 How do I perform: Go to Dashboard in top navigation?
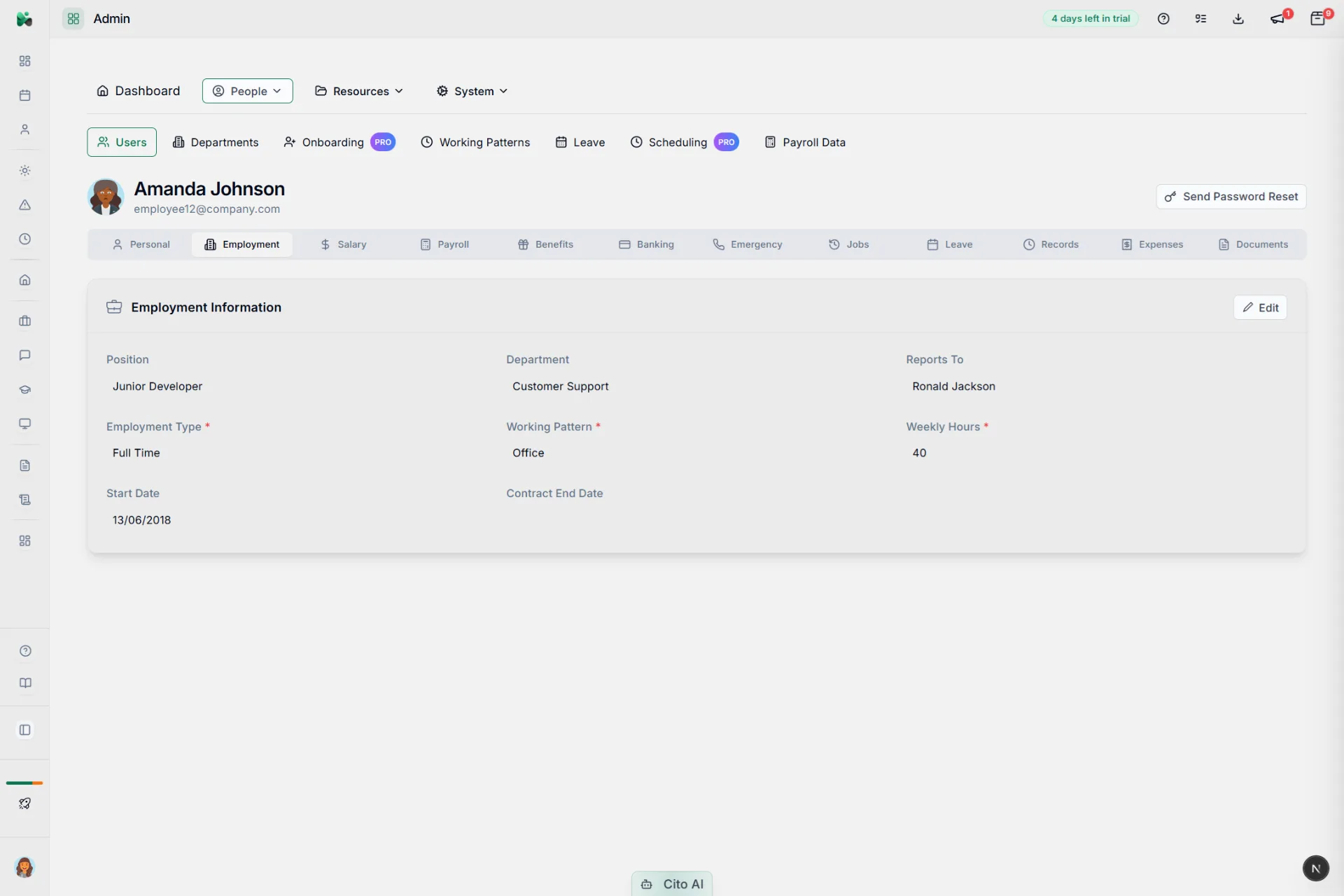[x=139, y=91]
